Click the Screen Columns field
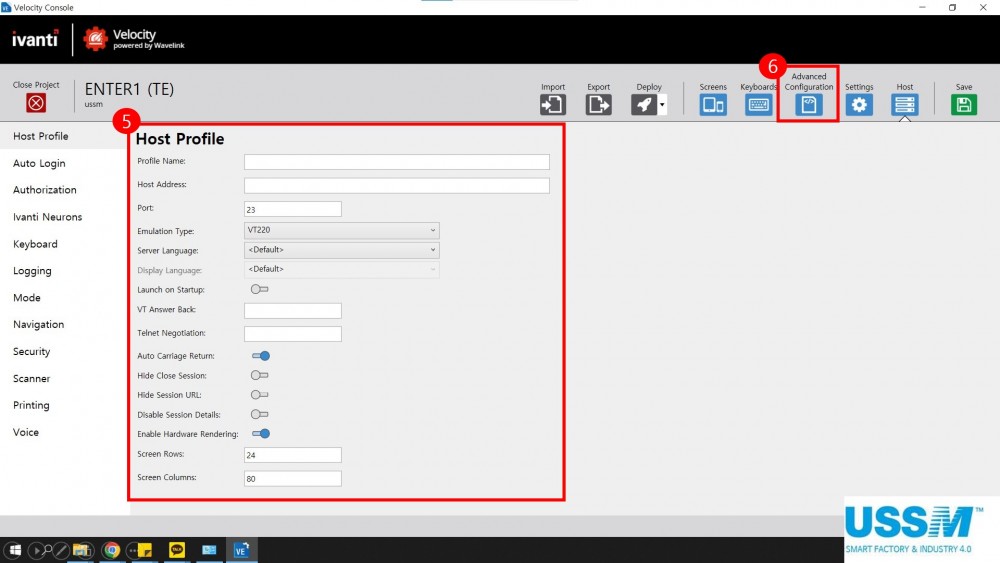The height and width of the screenshot is (563, 1000). pyautogui.click(x=293, y=478)
